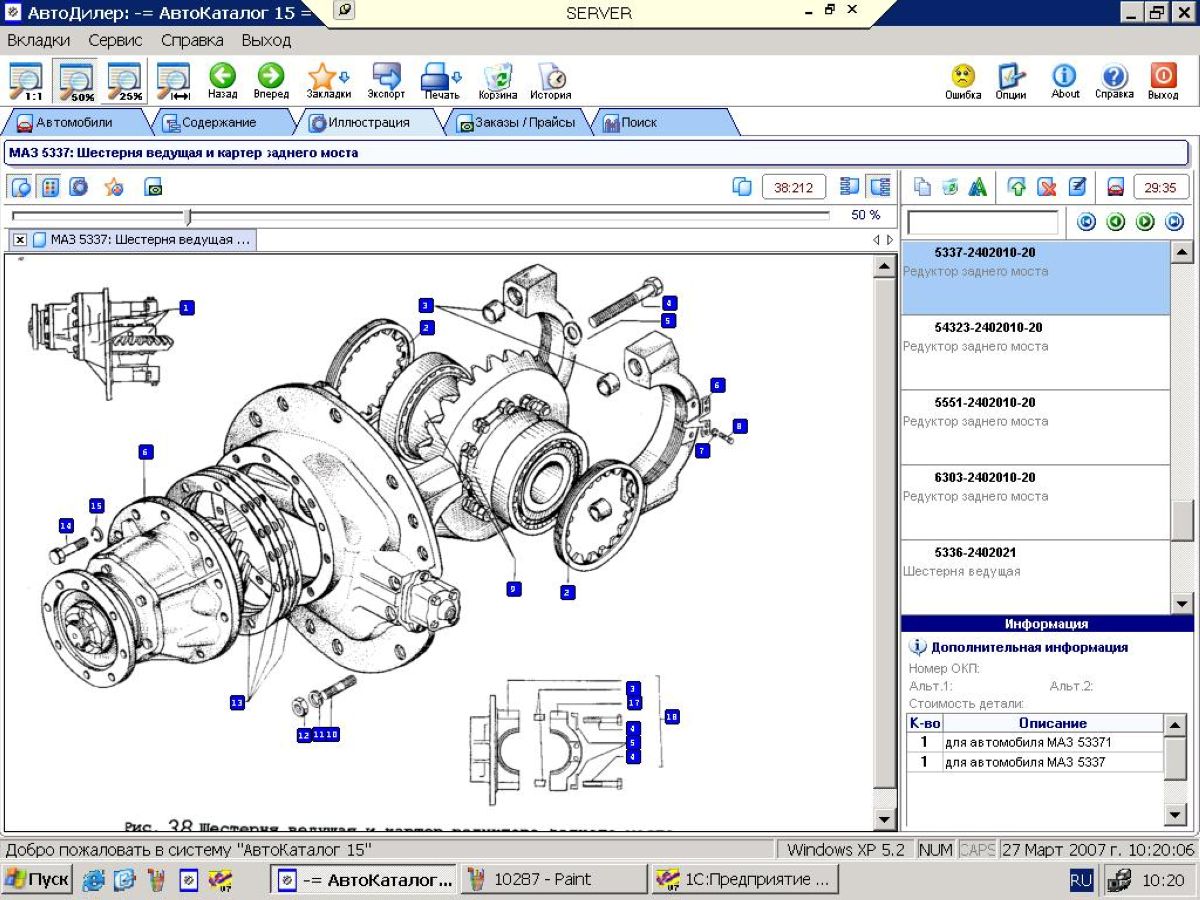Open the Справка toolbar help icon
This screenshot has height=900, width=1200.
[x=1114, y=82]
